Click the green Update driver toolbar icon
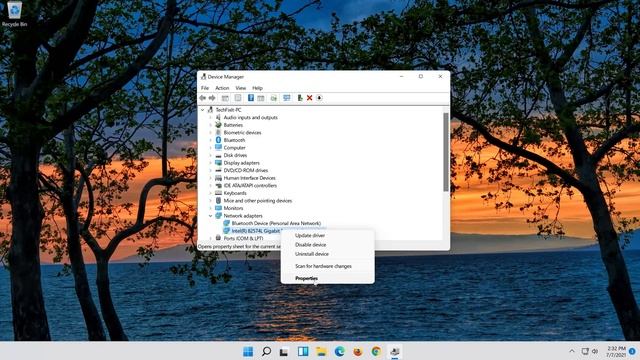 pyautogui.click(x=300, y=98)
